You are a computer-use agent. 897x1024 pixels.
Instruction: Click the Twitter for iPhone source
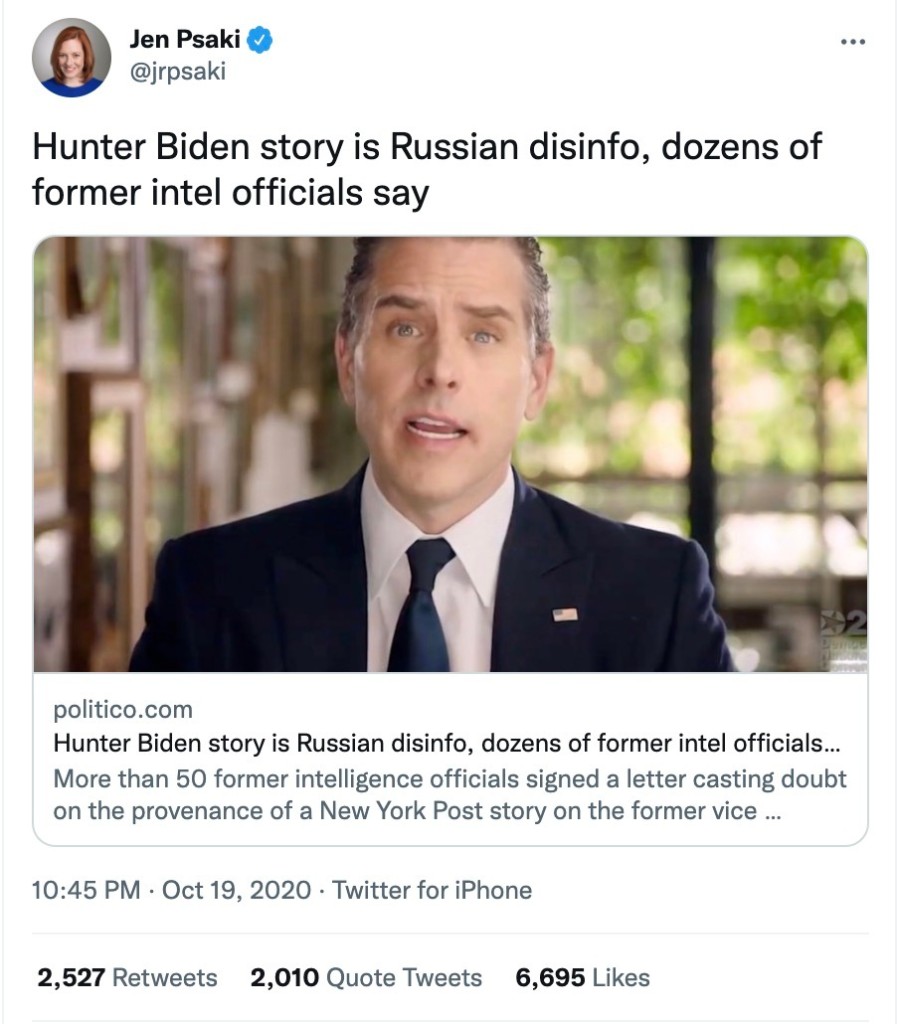pyautogui.click(x=432, y=890)
